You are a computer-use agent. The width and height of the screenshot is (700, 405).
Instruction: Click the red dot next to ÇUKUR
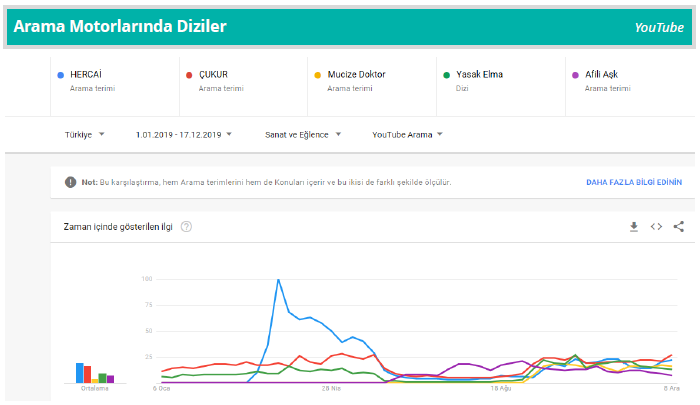point(189,75)
